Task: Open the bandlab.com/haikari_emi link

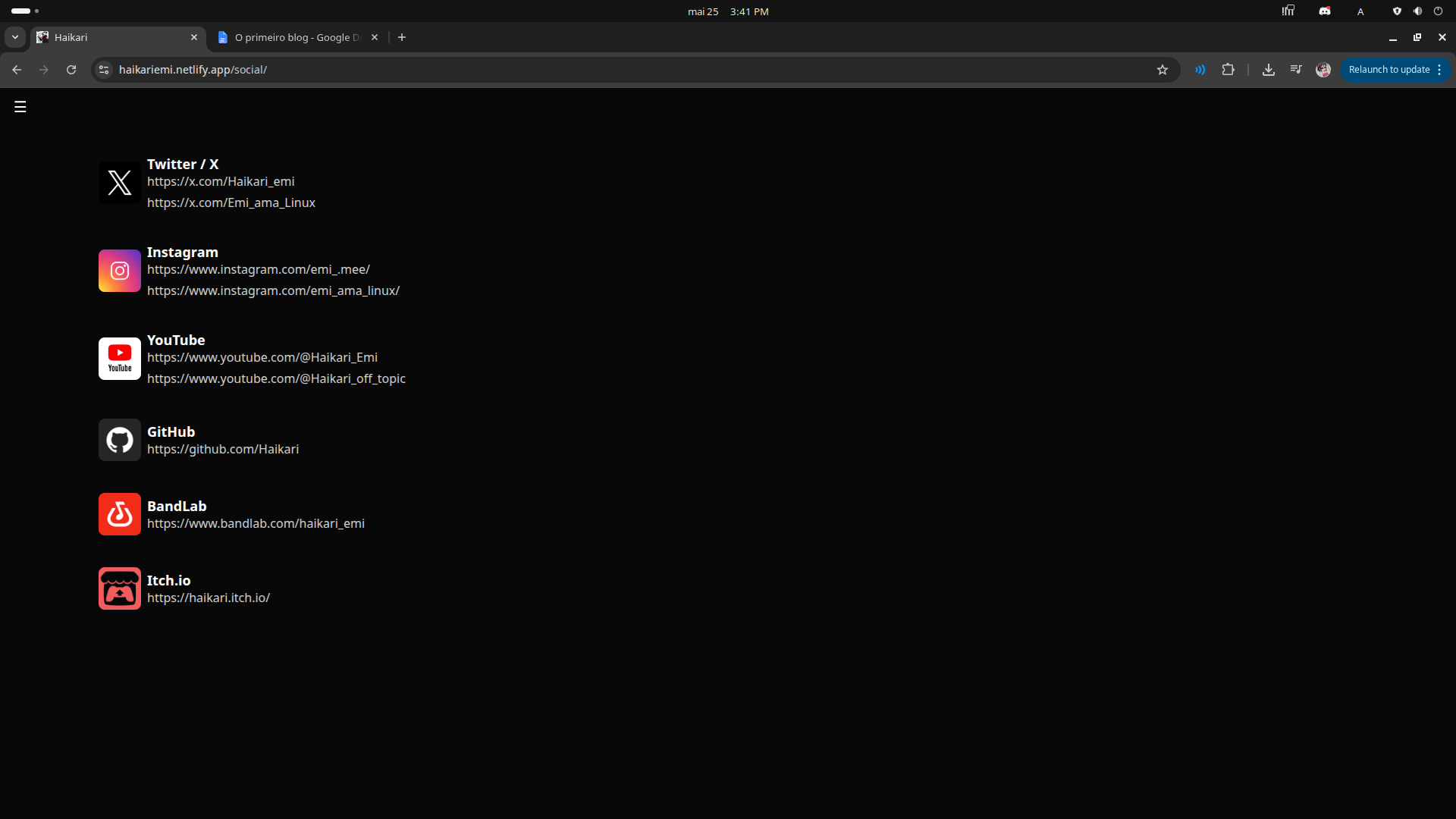Action: click(256, 524)
